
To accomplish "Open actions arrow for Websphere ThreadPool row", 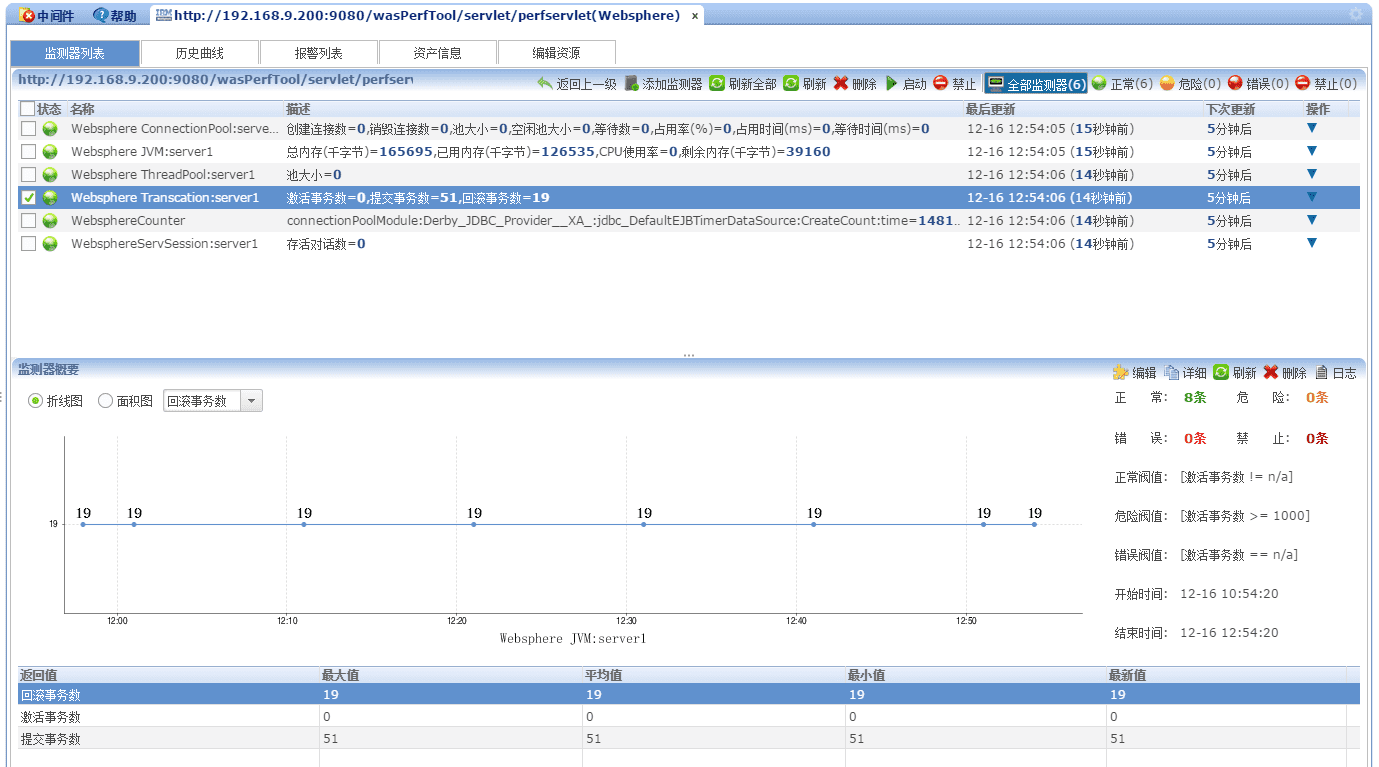I will [1312, 174].
